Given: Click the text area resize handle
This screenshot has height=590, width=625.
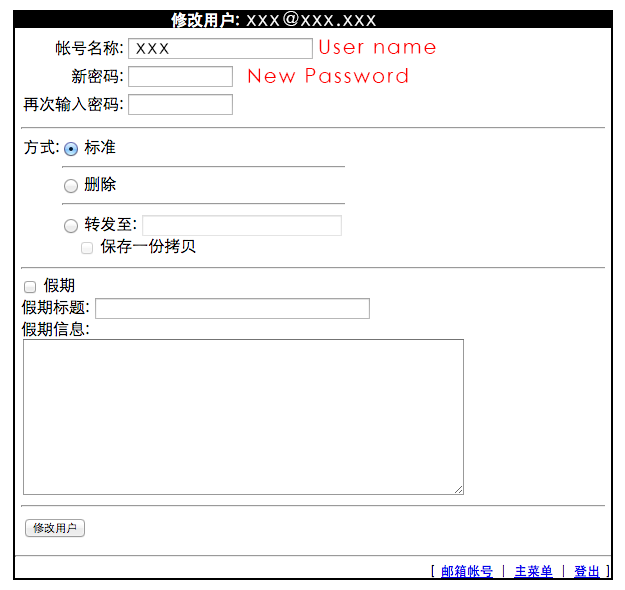Looking at the screenshot, I should click(459, 489).
